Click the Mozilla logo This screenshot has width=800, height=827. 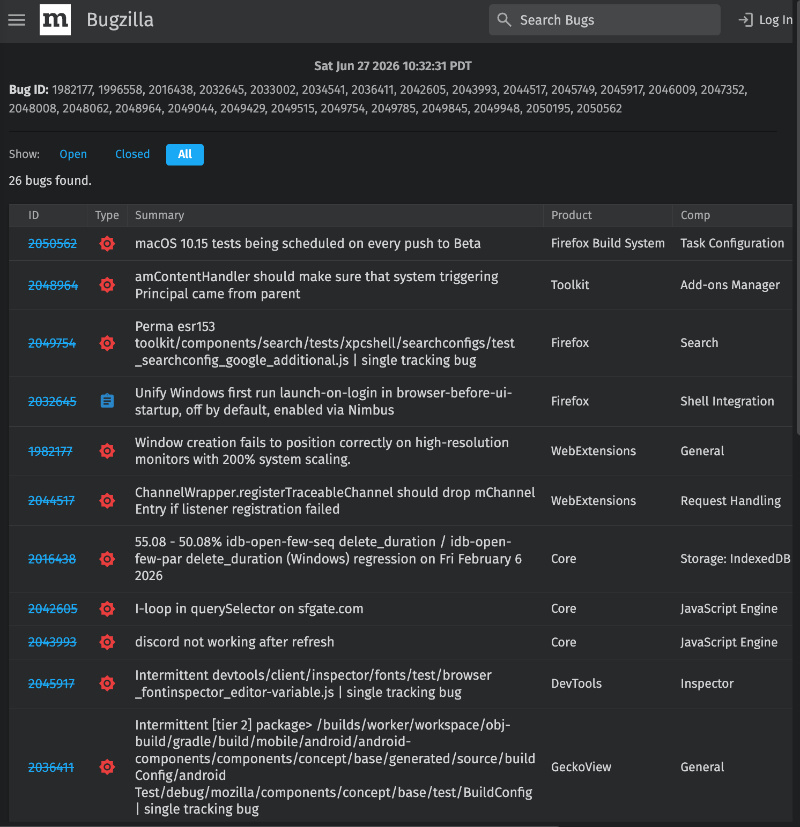55,20
